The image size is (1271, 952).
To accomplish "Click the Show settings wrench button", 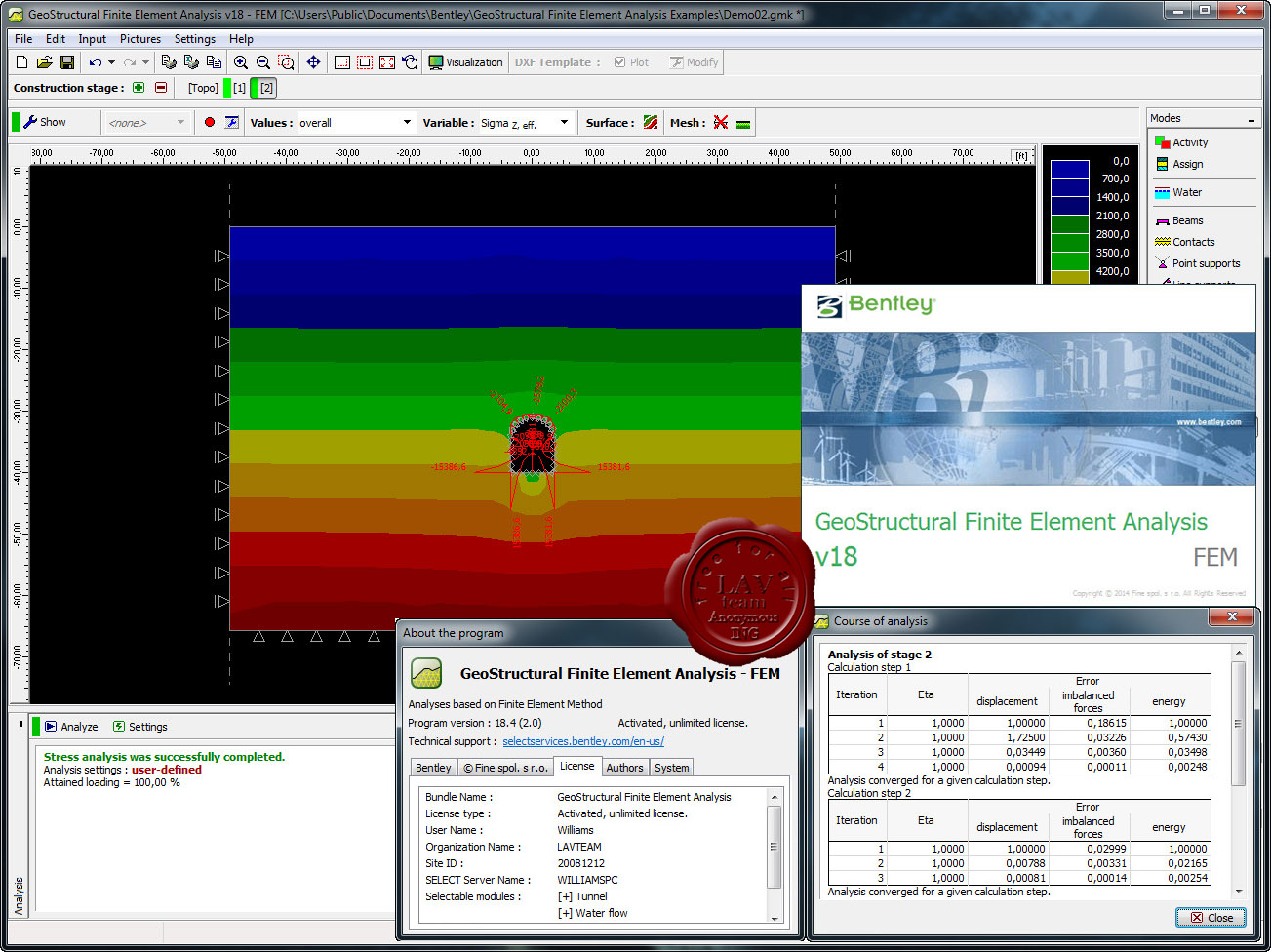I will coord(45,123).
